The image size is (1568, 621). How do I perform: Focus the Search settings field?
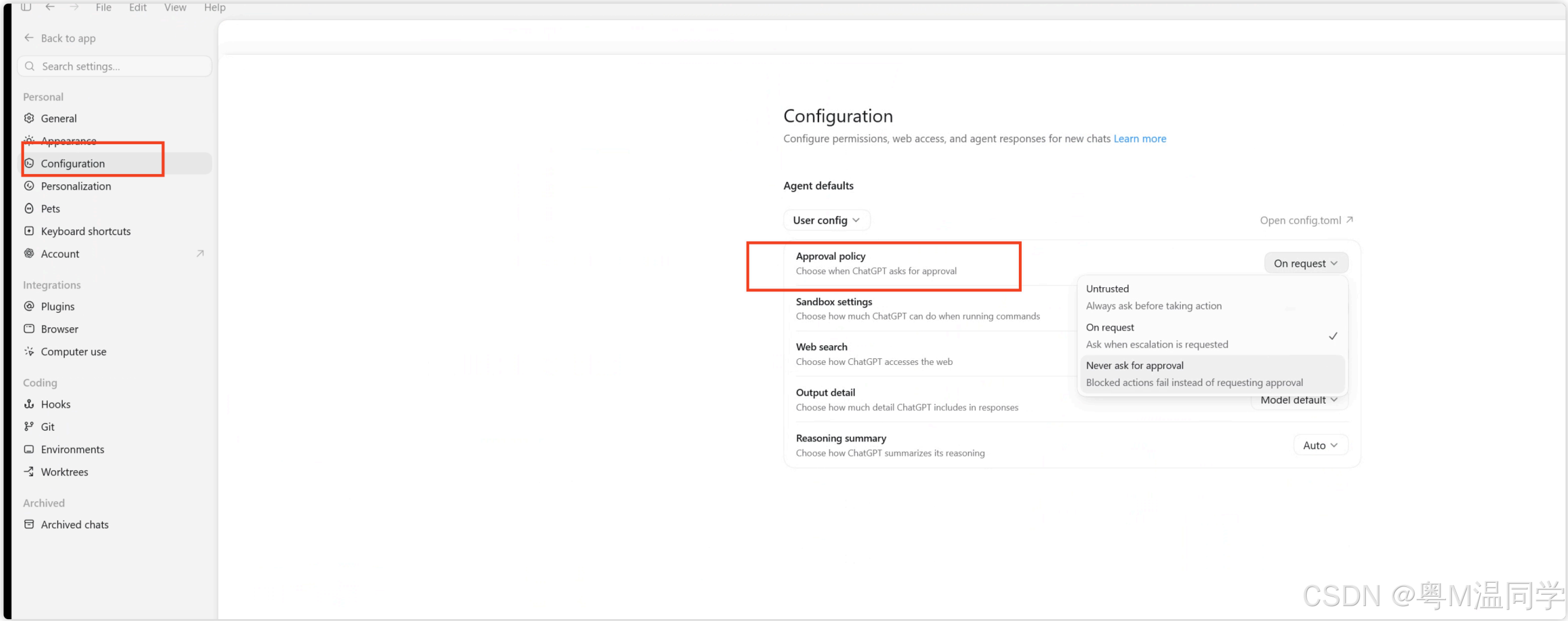[x=115, y=66]
